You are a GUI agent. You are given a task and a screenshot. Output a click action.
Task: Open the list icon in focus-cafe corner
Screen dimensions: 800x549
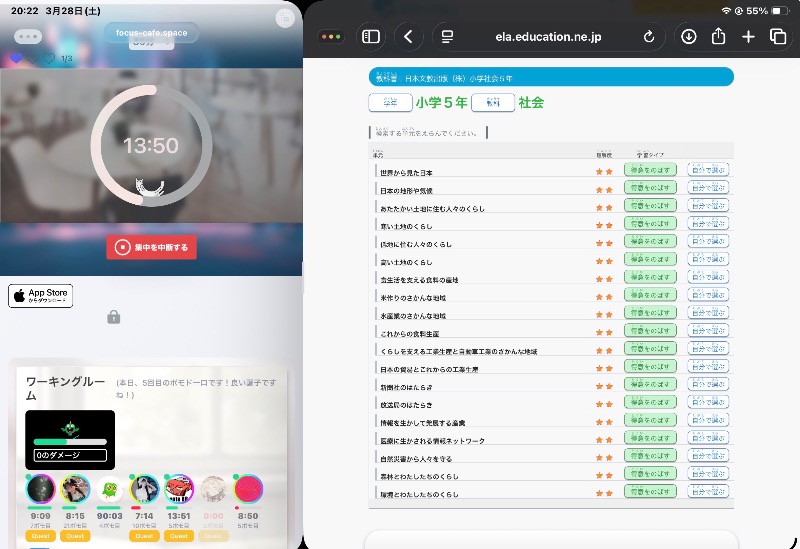coord(285,18)
